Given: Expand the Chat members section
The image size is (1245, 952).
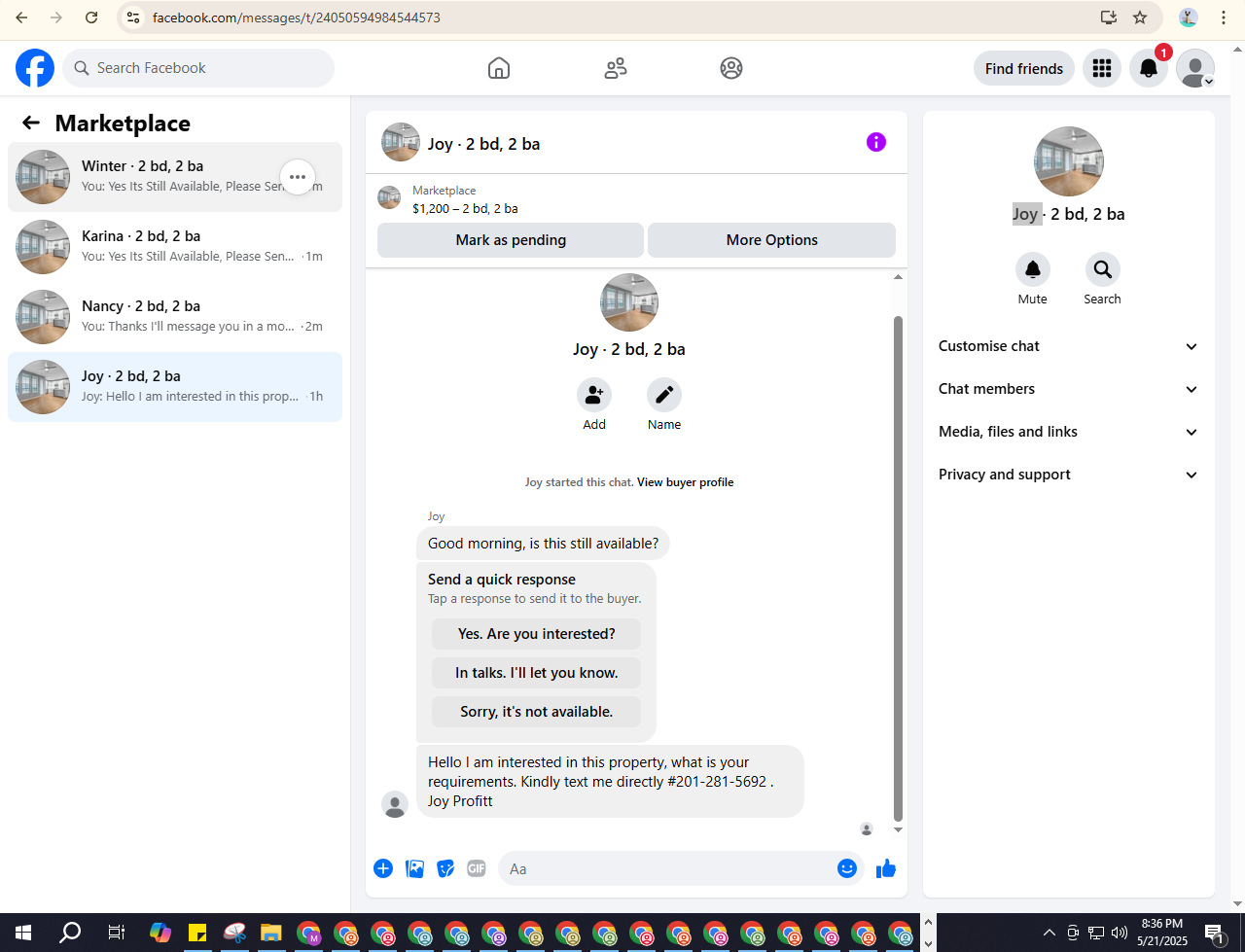Looking at the screenshot, I should point(1068,389).
